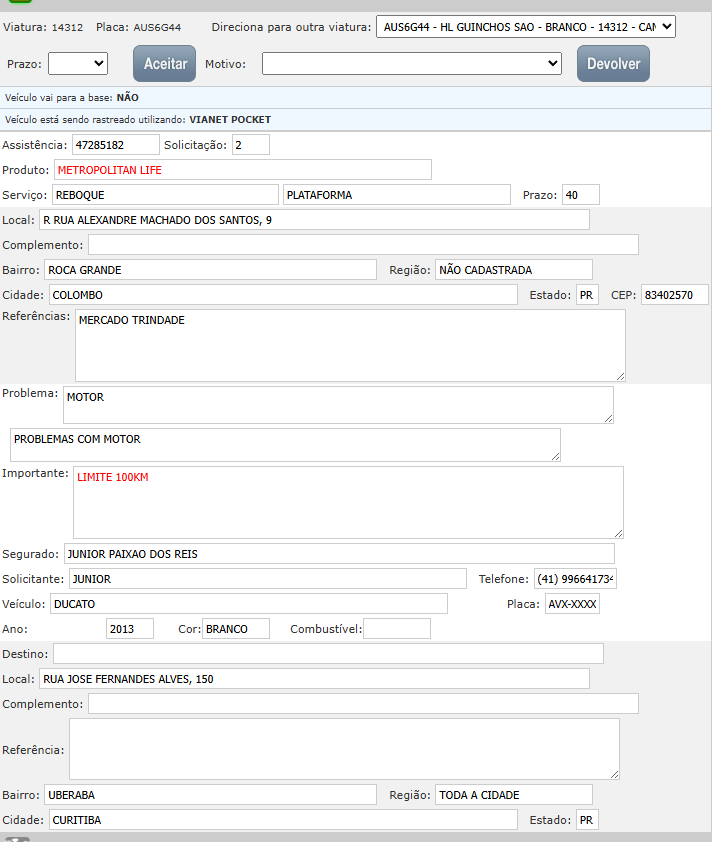
Task: Focus the Serviço field containing REBOQUE
Action: click(x=164, y=195)
